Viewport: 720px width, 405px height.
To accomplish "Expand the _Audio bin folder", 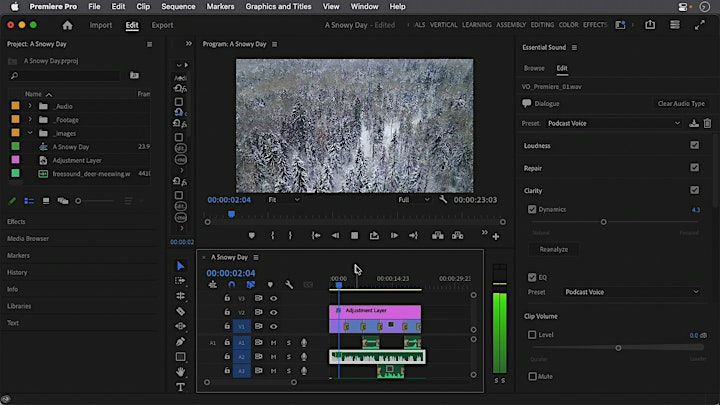I will point(30,106).
